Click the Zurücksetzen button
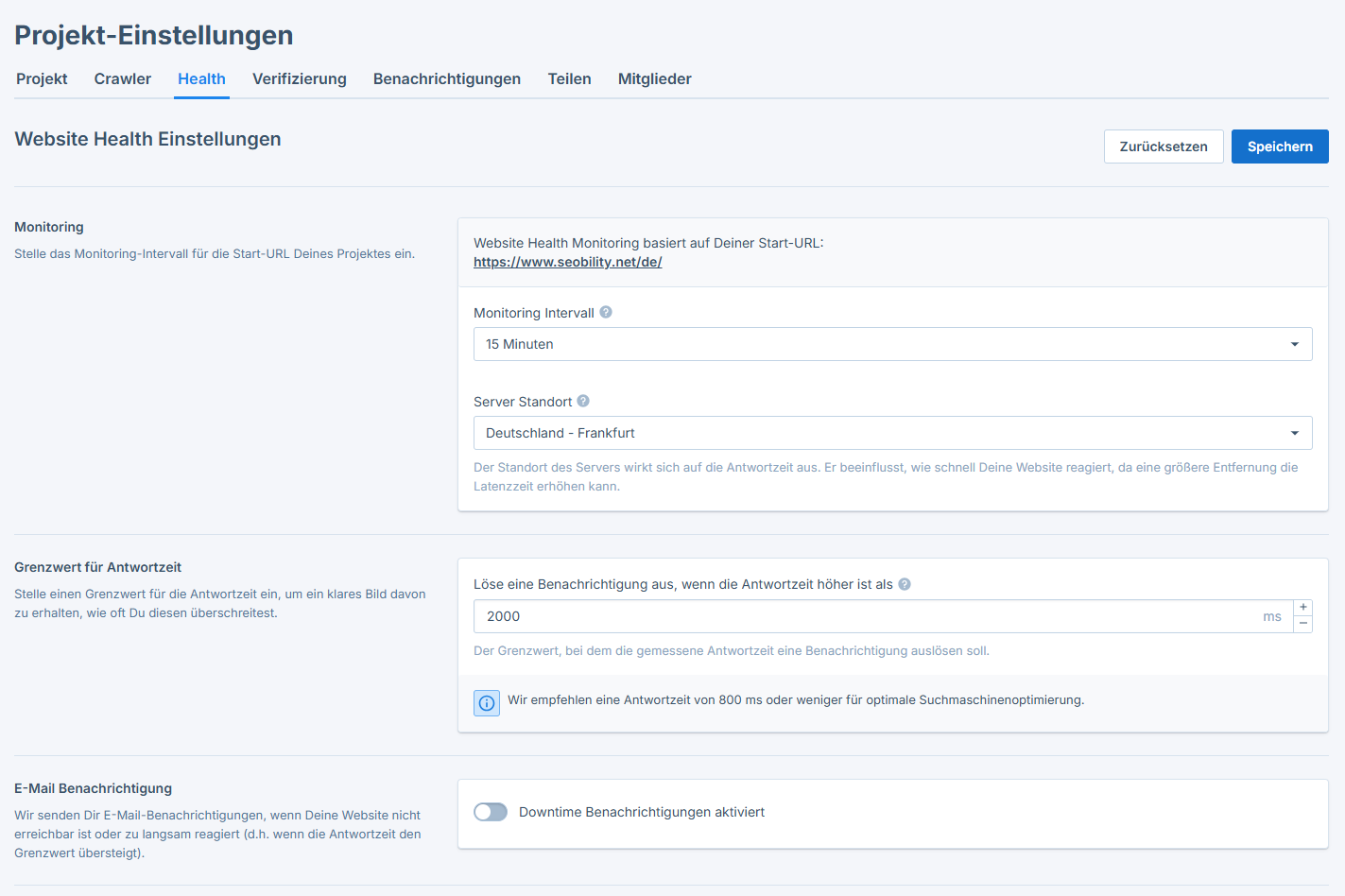This screenshot has width=1345, height=896. [x=1164, y=146]
